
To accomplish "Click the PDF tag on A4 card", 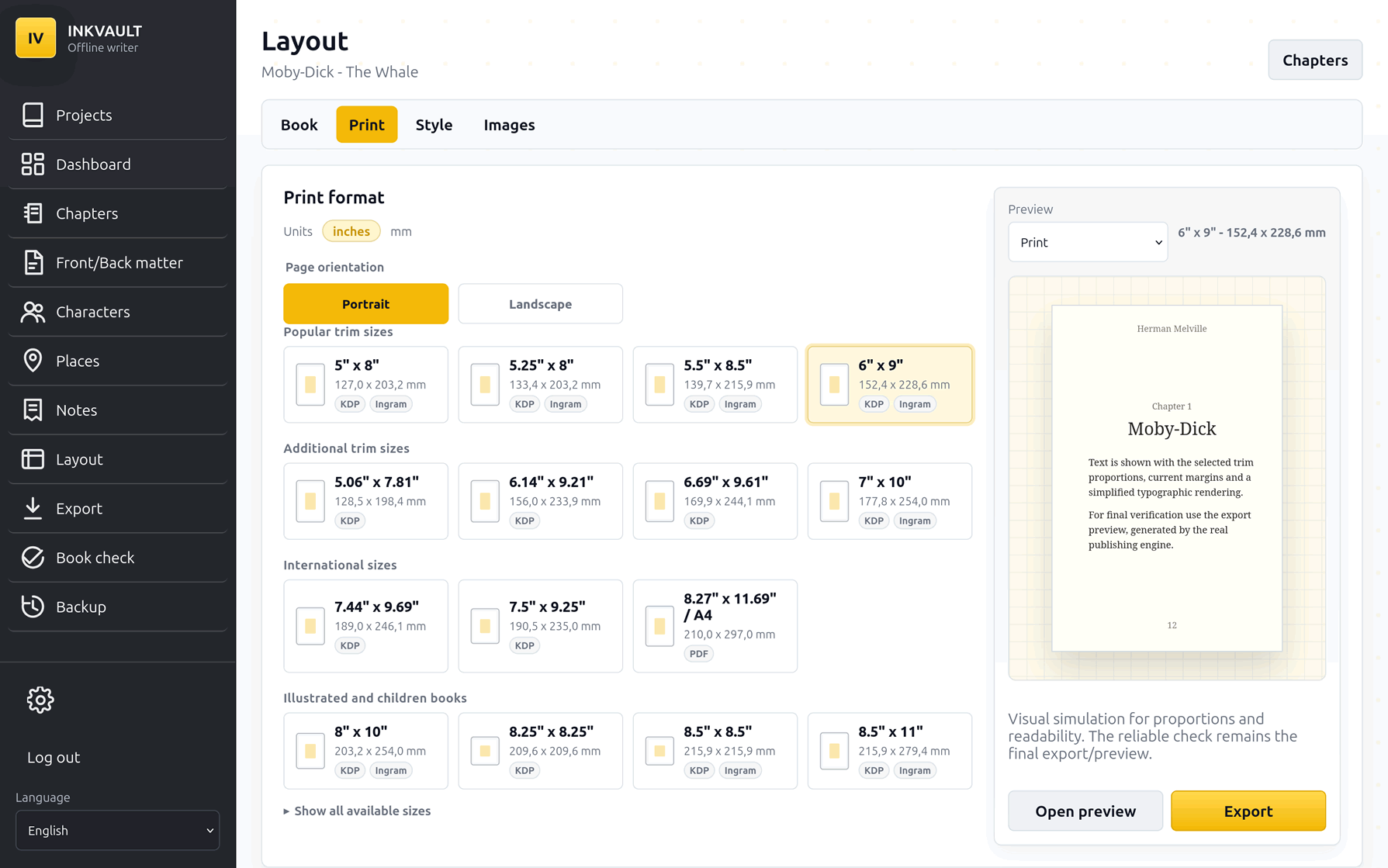I will coord(699,654).
